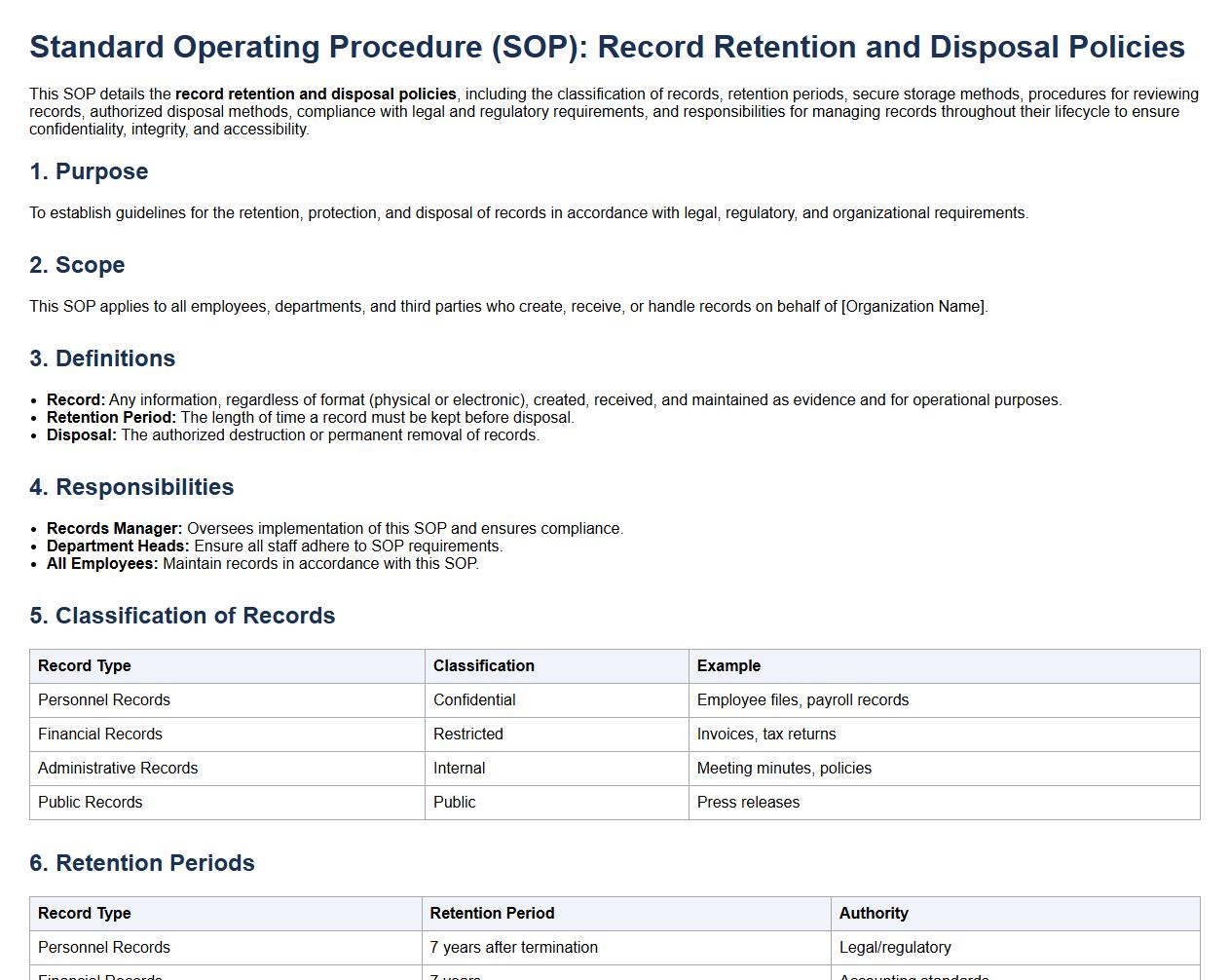Viewport: 1230px width, 980px height.
Task: Select the '7 years after termination' cell
Action: [x=513, y=947]
